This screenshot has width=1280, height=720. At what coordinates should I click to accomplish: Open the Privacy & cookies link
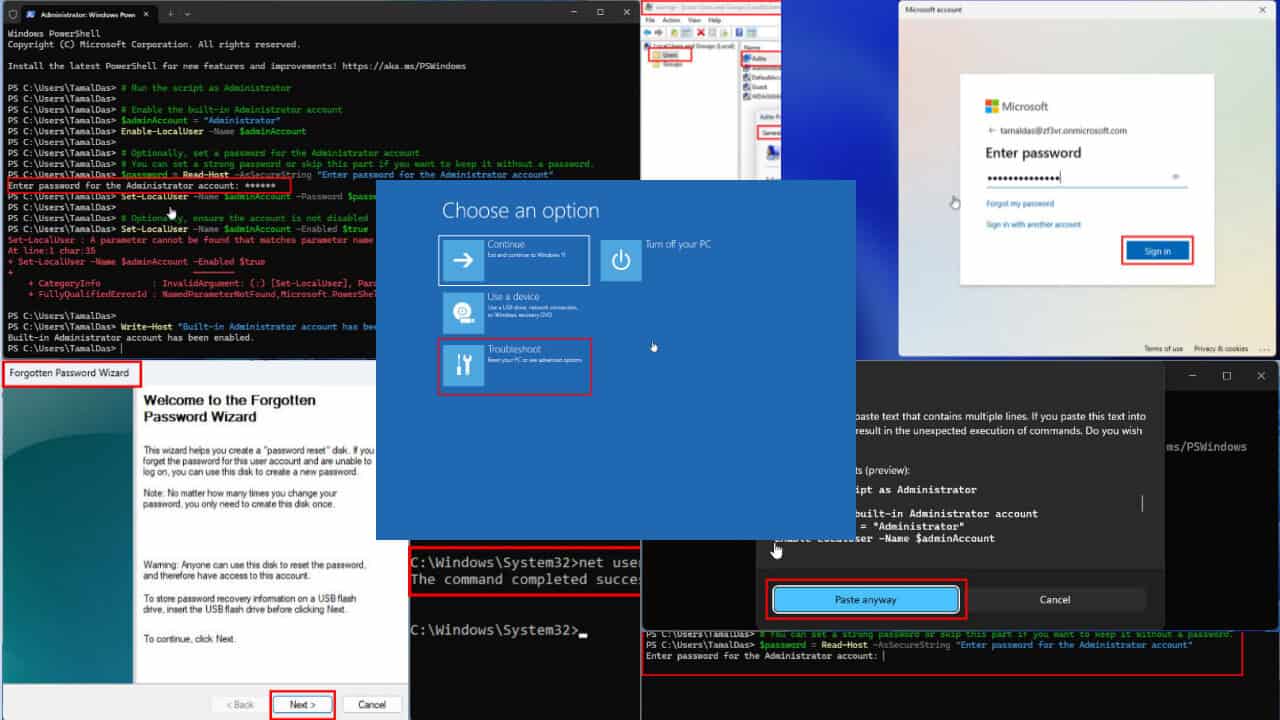point(1220,349)
